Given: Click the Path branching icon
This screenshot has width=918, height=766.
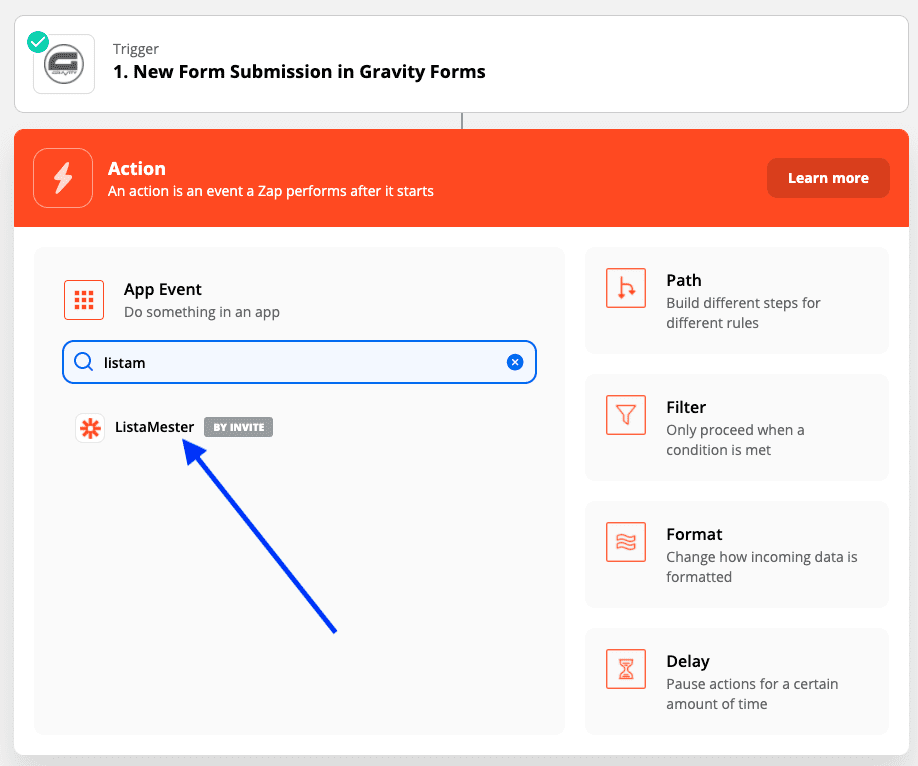Looking at the screenshot, I should coord(626,288).
